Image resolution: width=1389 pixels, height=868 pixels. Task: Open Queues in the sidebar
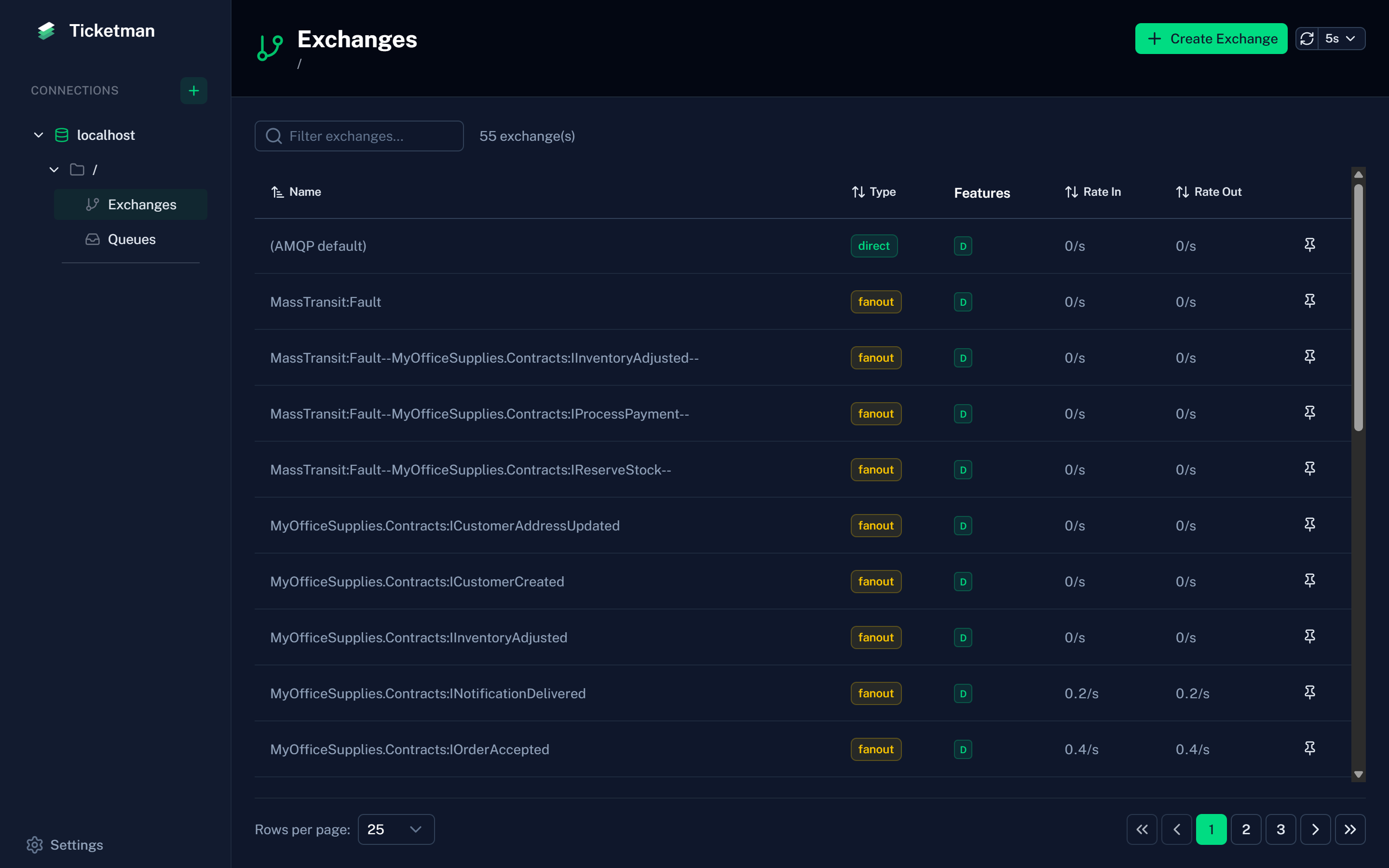click(x=132, y=239)
